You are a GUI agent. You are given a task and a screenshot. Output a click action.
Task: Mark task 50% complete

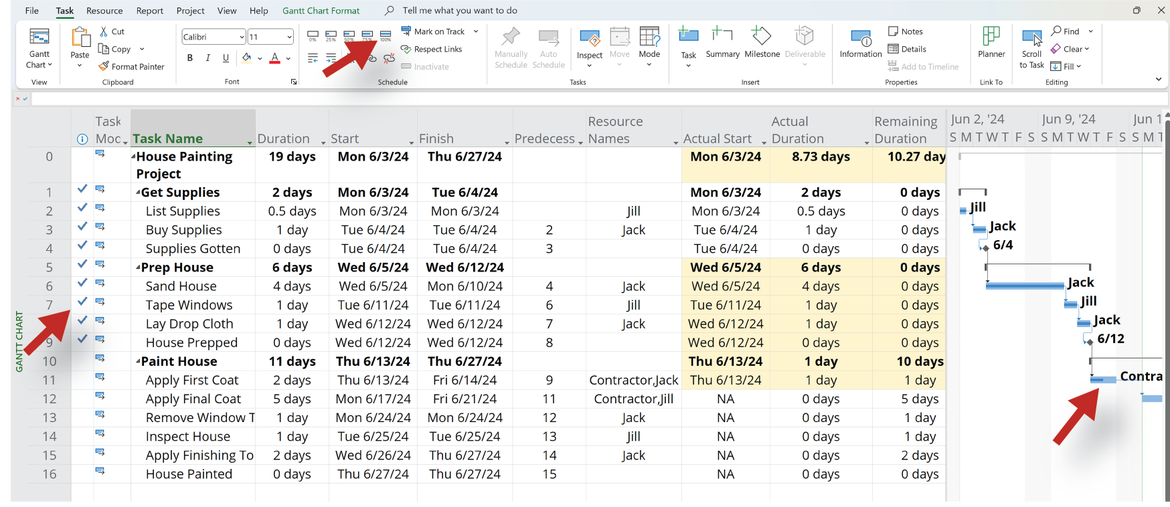(349, 34)
